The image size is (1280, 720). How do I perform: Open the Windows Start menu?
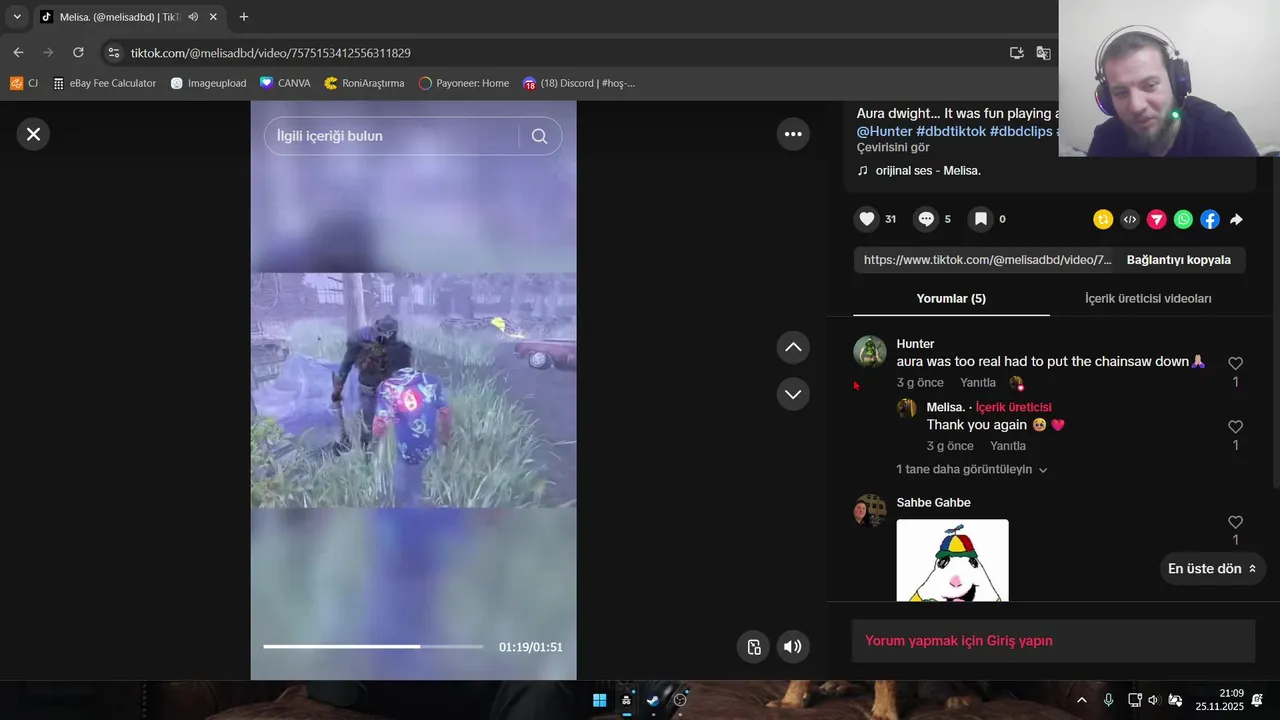coord(600,700)
